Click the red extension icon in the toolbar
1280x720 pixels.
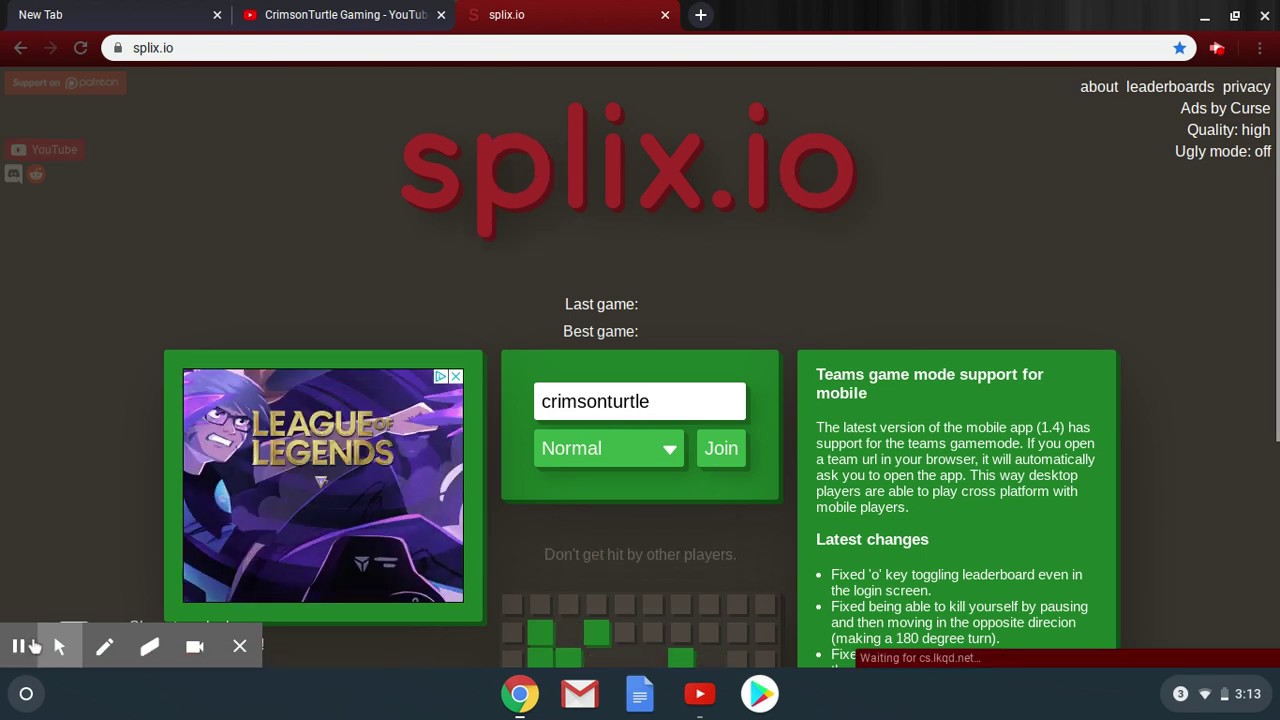click(x=1217, y=48)
